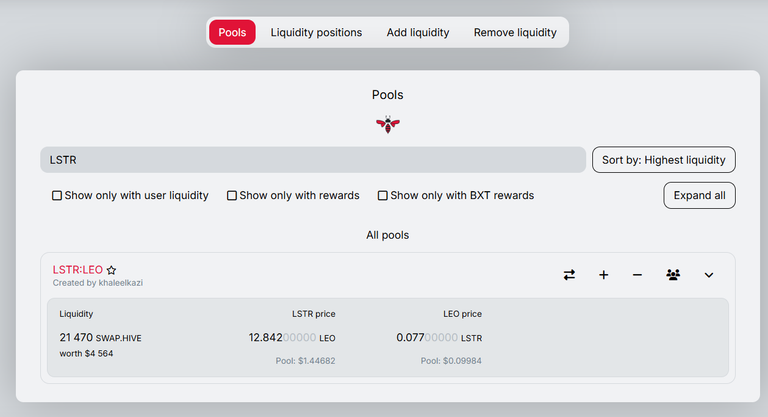Open the Sort by Highest liquidity dropdown
Screen dimensions: 768x417
(x=664, y=160)
